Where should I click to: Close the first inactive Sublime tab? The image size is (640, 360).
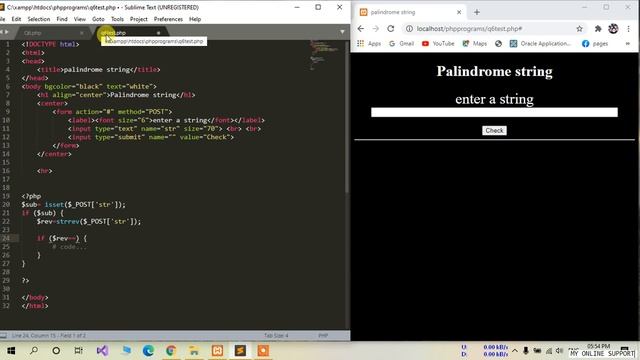(x=82, y=33)
